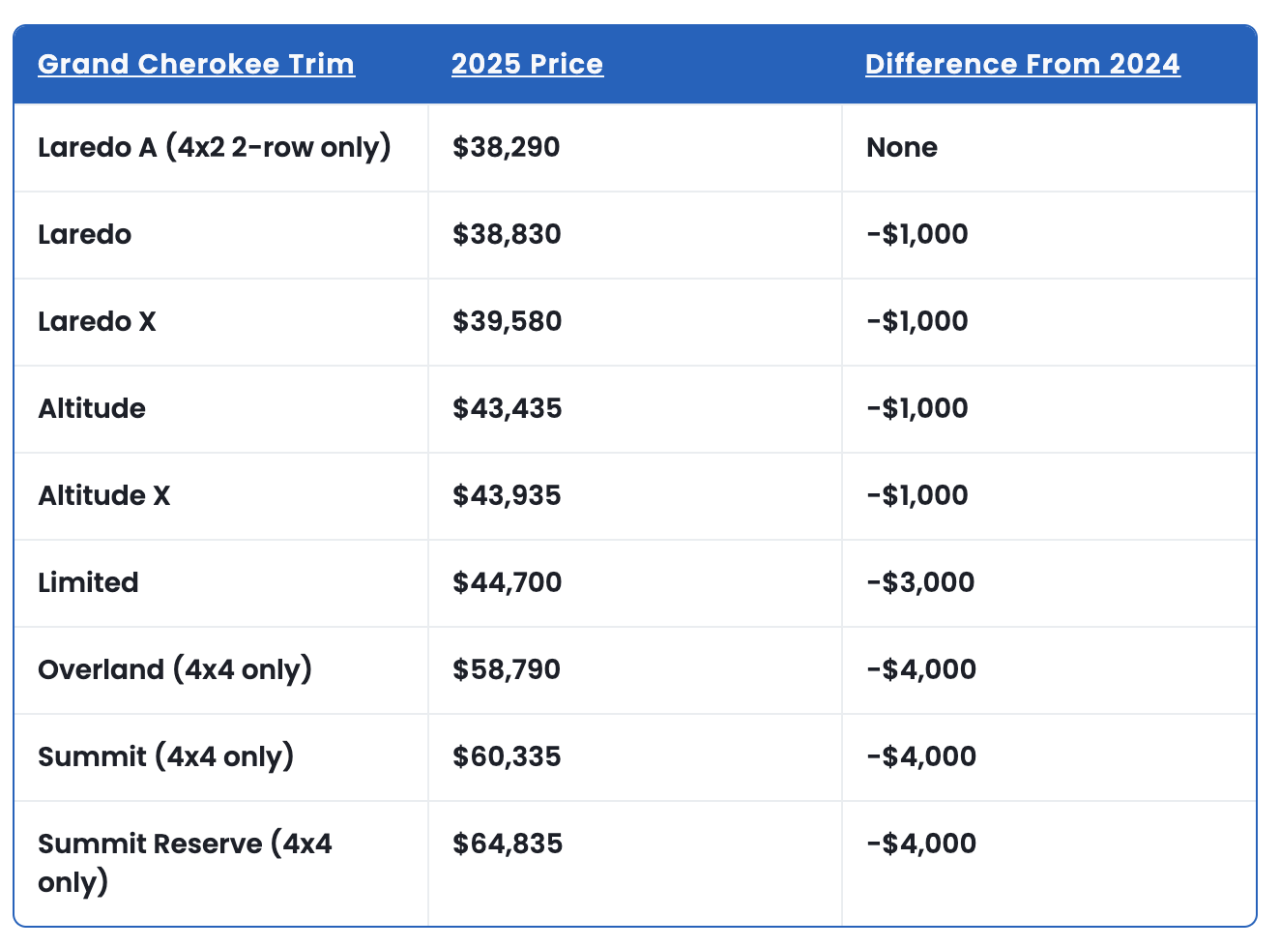
Task: Click the $60,335 price value
Action: click(507, 757)
